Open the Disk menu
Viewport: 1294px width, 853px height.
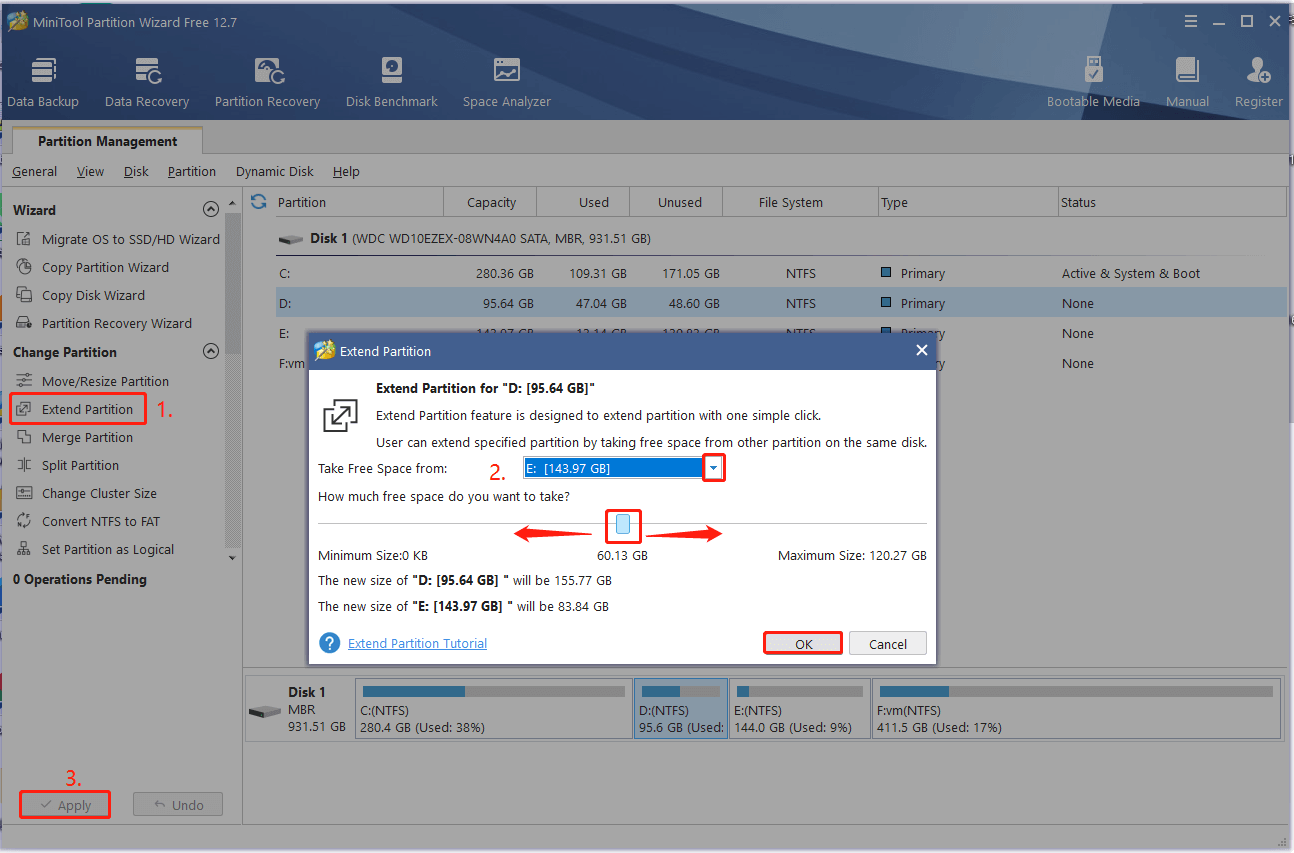click(136, 171)
